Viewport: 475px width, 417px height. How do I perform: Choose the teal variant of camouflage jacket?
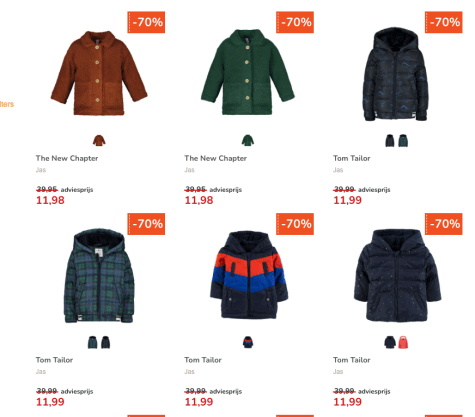403,141
